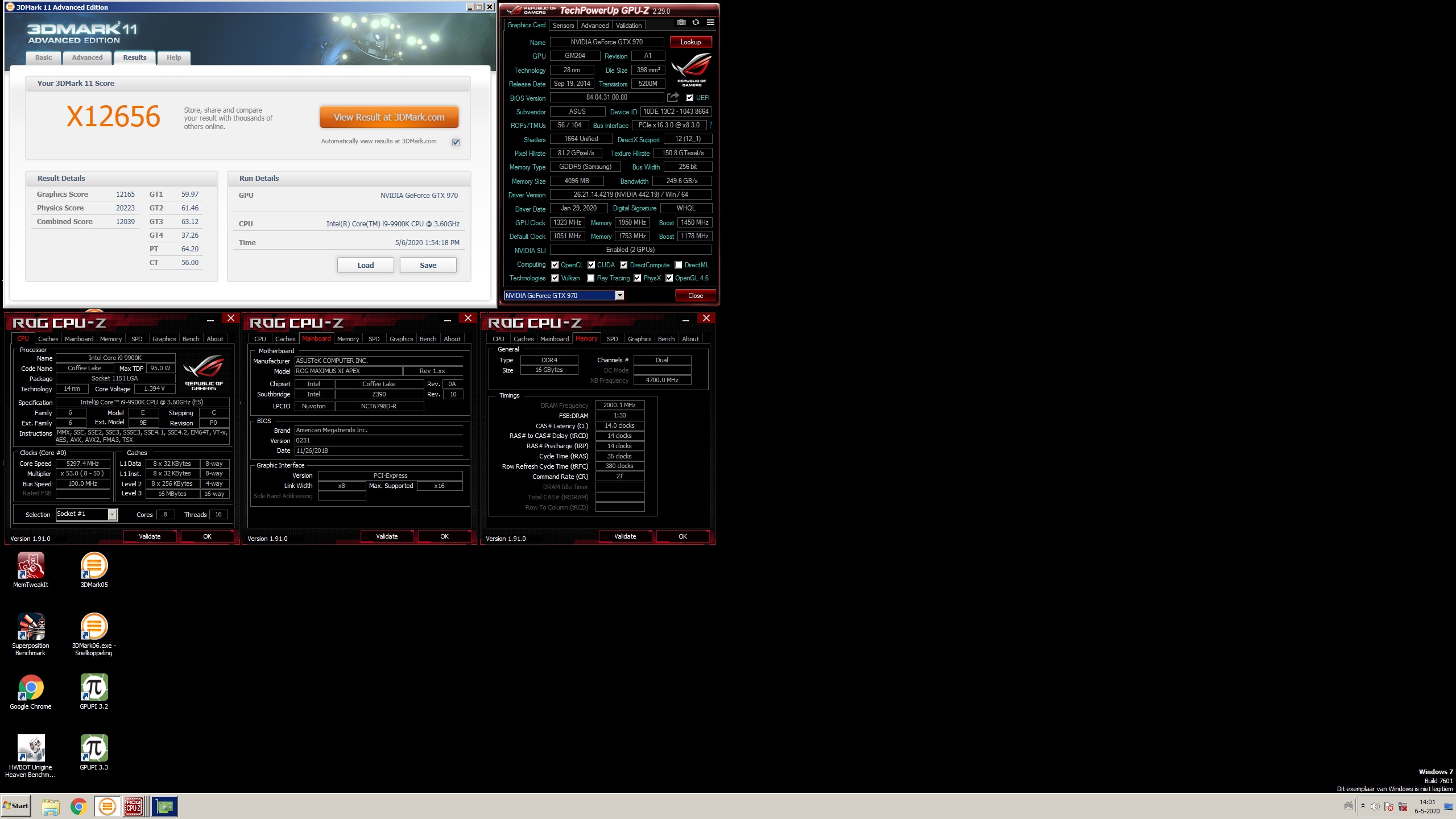Switch to the Advanced tab in 3DMark 11

(x=87, y=57)
